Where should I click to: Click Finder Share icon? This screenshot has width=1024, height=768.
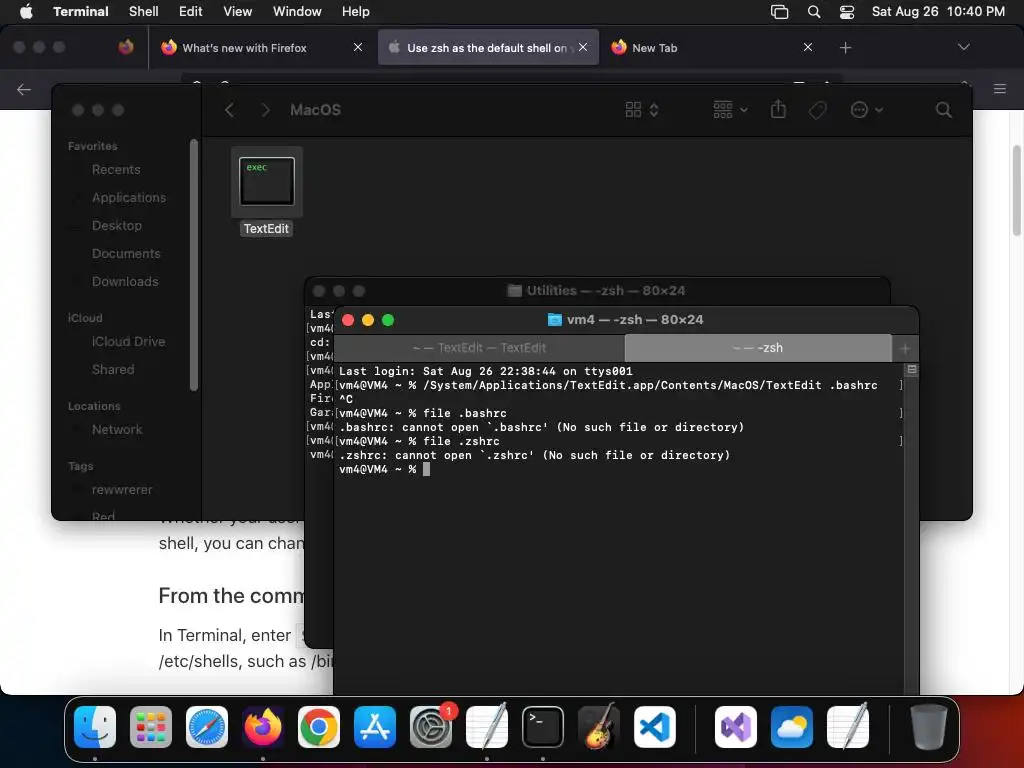[x=778, y=109]
